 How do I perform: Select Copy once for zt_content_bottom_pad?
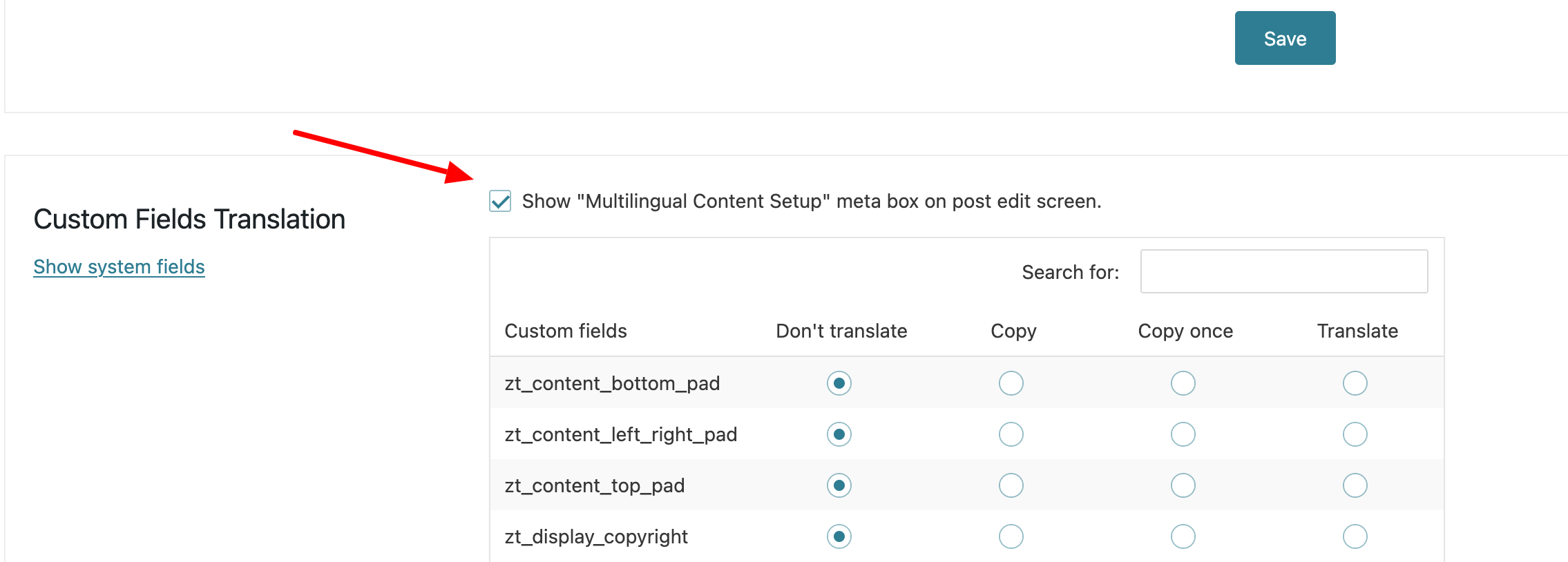tap(1183, 383)
